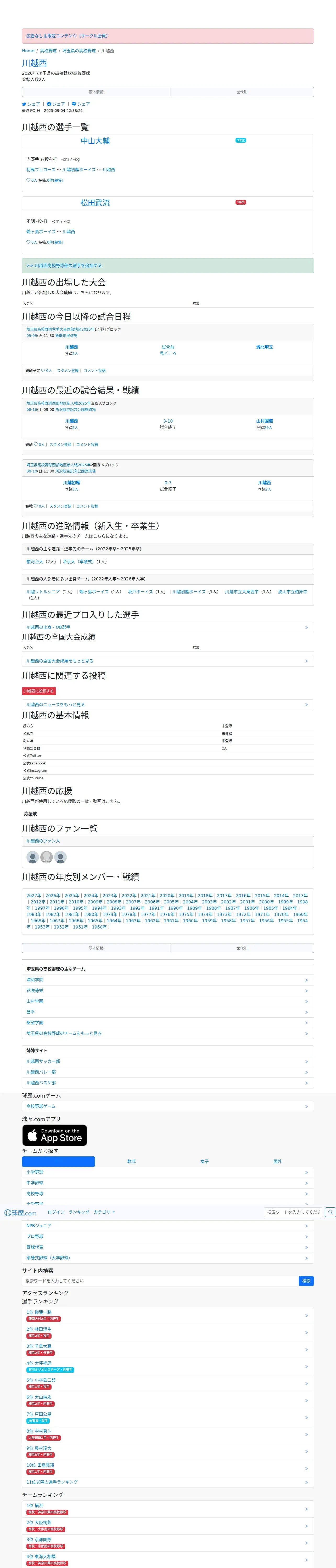The image size is (336, 1568).
Task: Select the 国外 team tab
Action: tap(277, 1161)
